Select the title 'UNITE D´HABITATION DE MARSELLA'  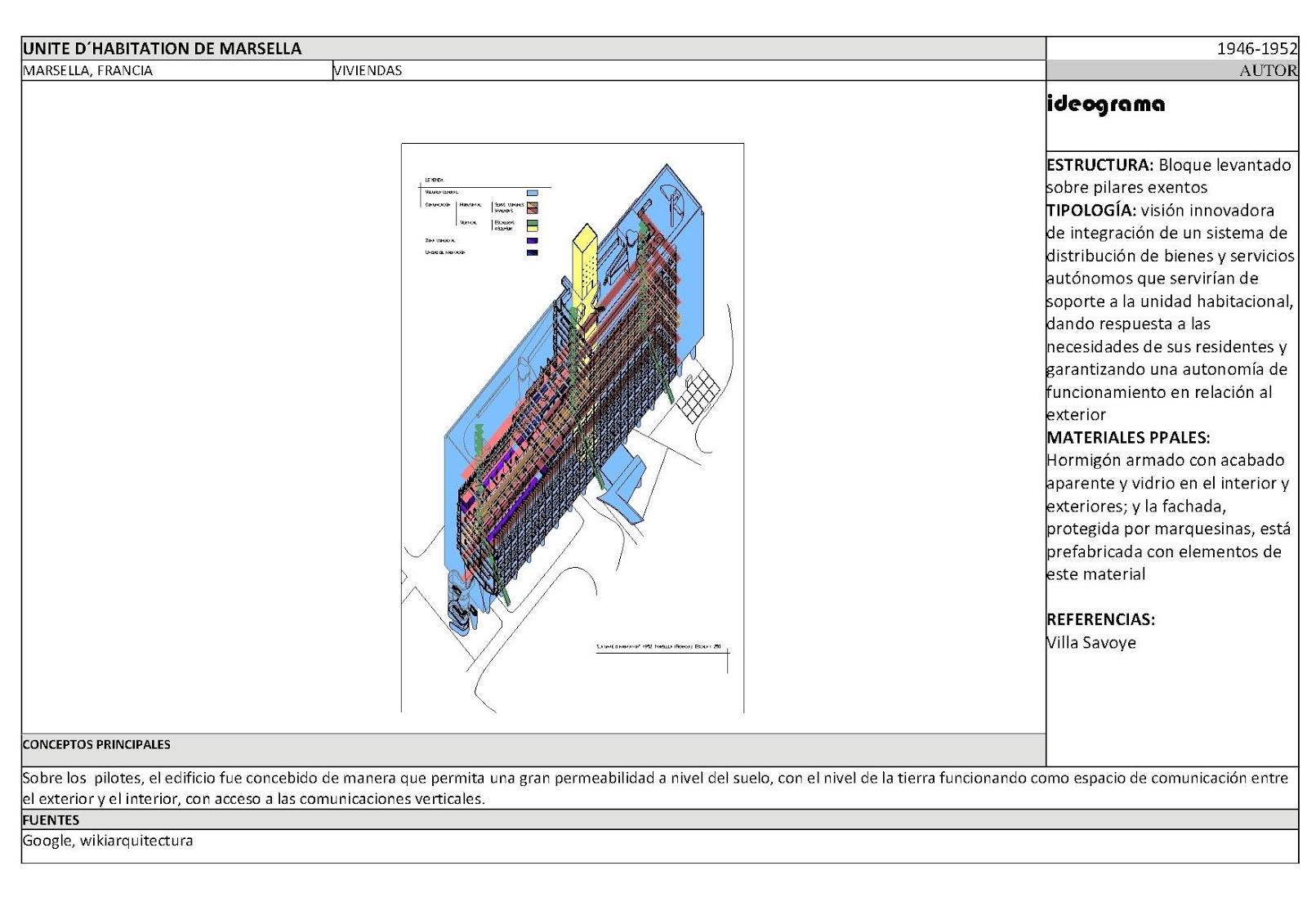tap(162, 48)
